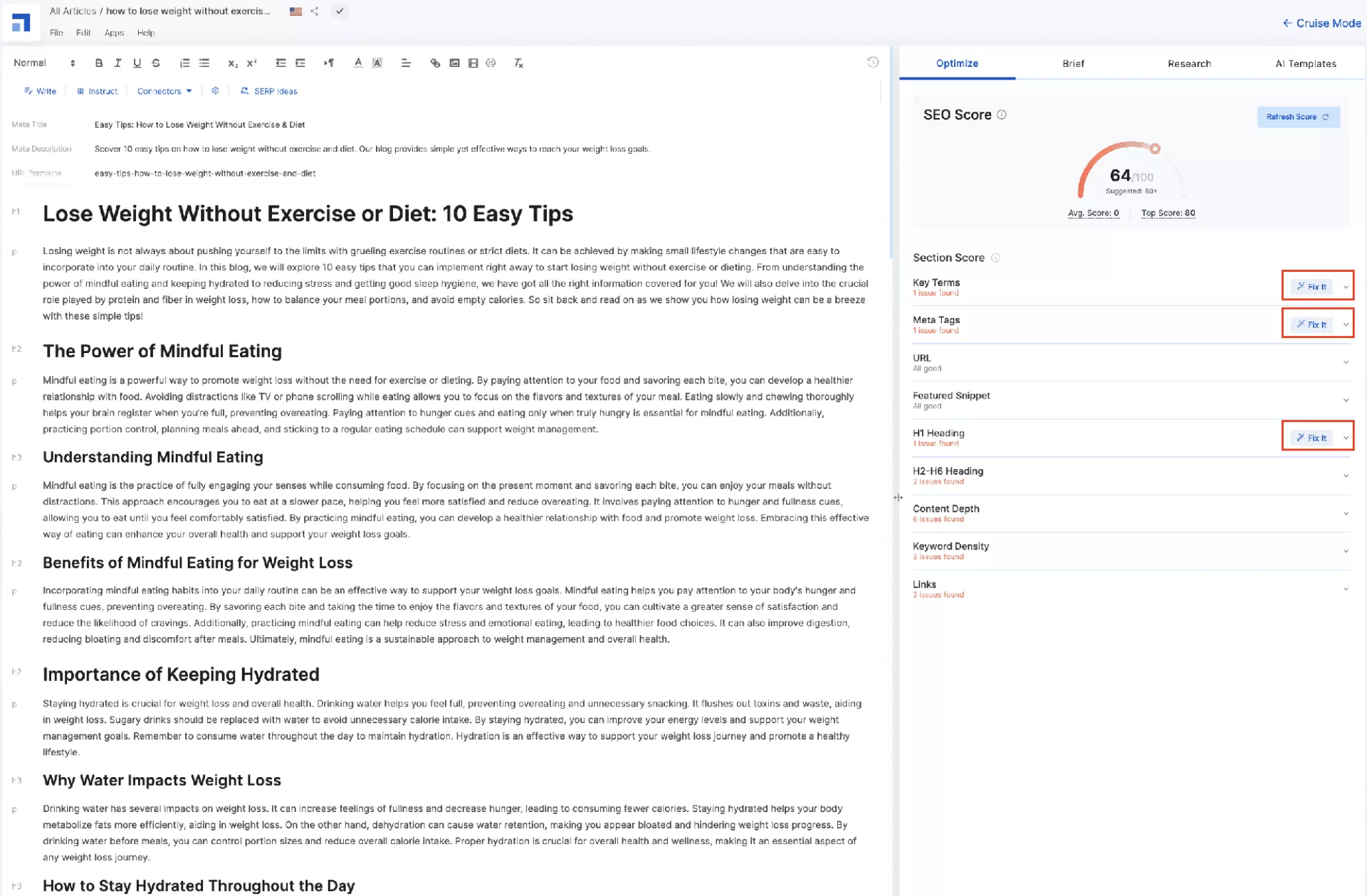Screen dimensions: 1367x896
Task: Insert an image into the article
Action: pyautogui.click(x=454, y=63)
